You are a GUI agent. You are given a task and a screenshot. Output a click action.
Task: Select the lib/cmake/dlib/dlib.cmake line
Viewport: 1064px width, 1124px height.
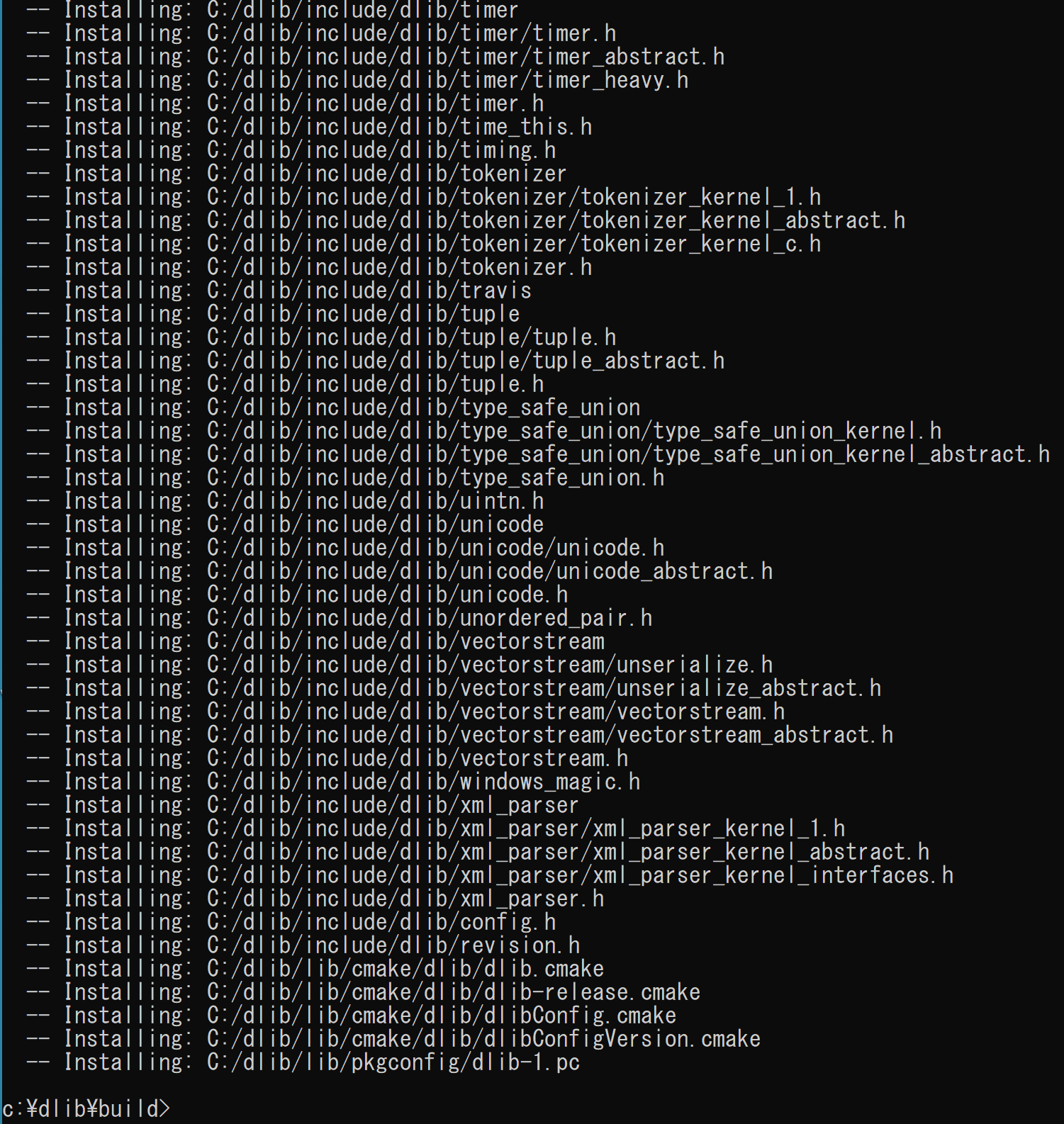(315, 968)
